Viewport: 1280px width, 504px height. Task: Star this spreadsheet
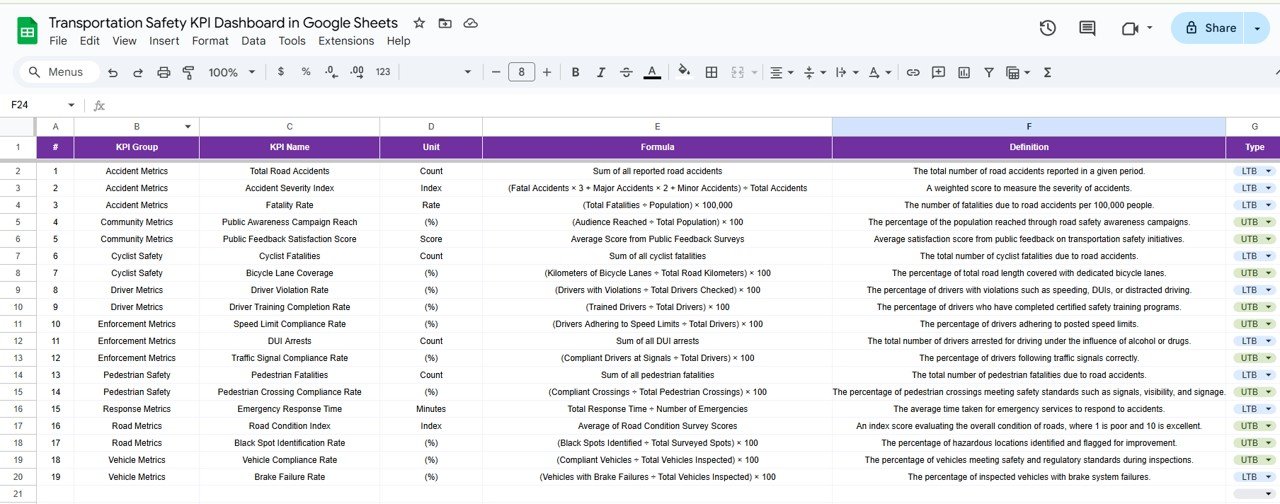pyautogui.click(x=419, y=23)
